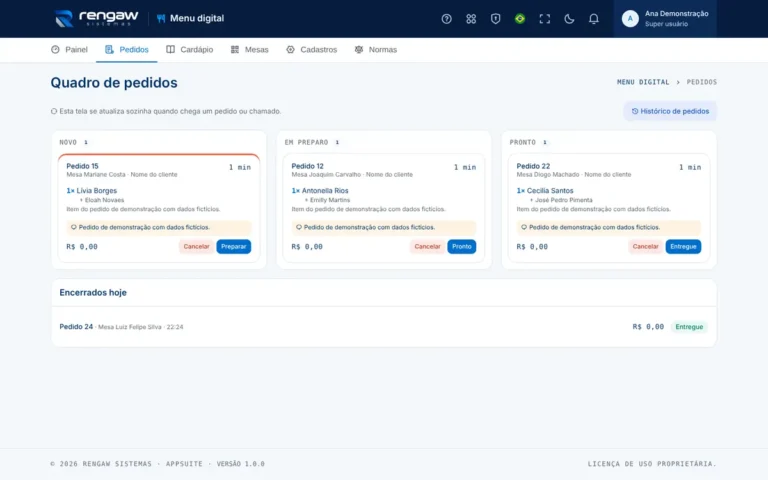768x480 pixels.
Task: Click the José Pedro Pimenta add-on line
Action: coord(561,200)
